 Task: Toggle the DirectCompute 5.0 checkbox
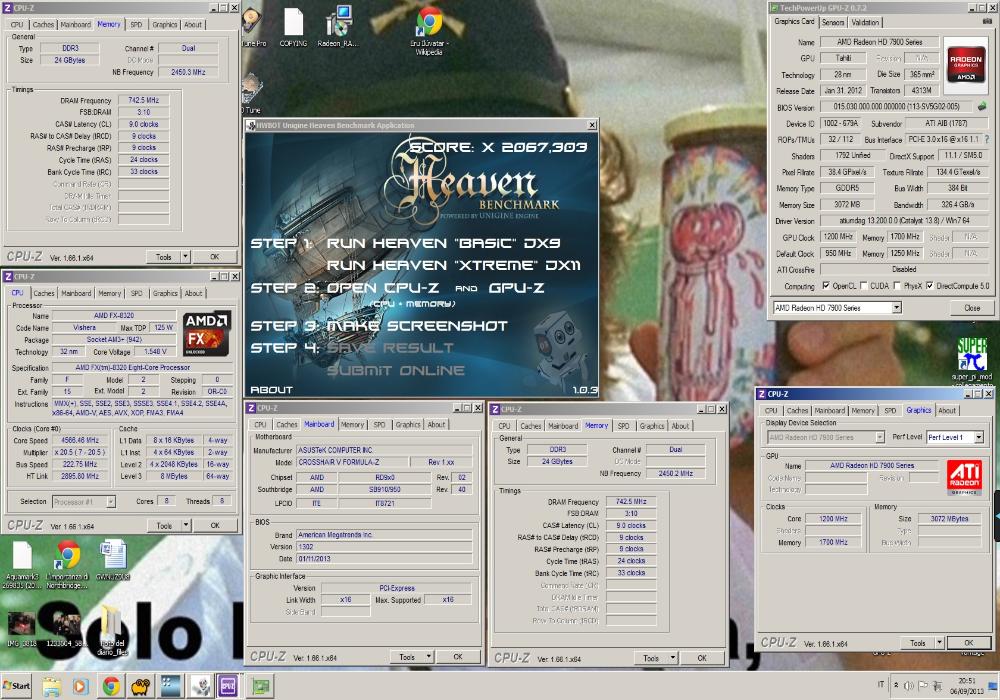tap(929, 286)
